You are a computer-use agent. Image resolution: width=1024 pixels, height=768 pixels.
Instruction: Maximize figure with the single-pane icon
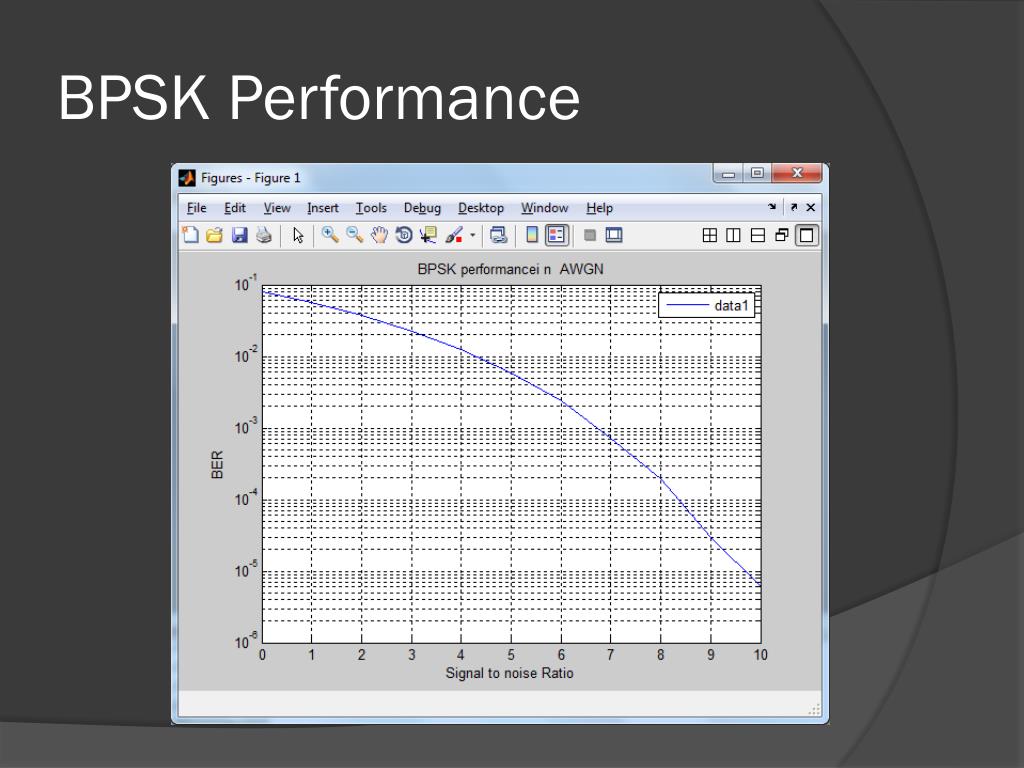(x=807, y=235)
